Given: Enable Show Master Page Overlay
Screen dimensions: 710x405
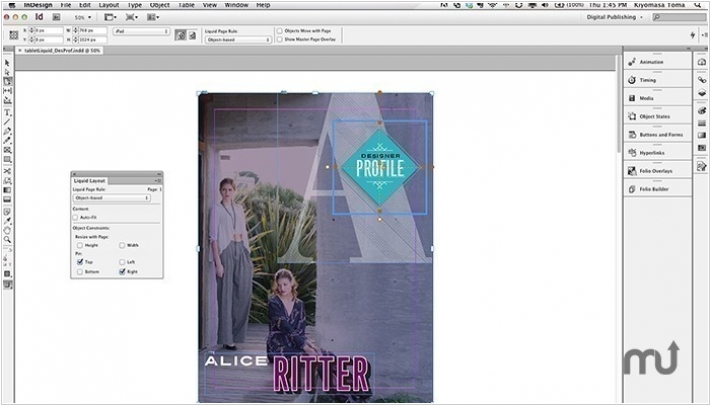Looking at the screenshot, I should coord(279,39).
